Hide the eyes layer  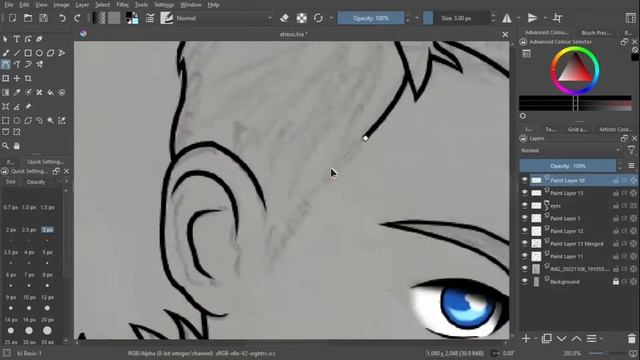tap(524, 205)
